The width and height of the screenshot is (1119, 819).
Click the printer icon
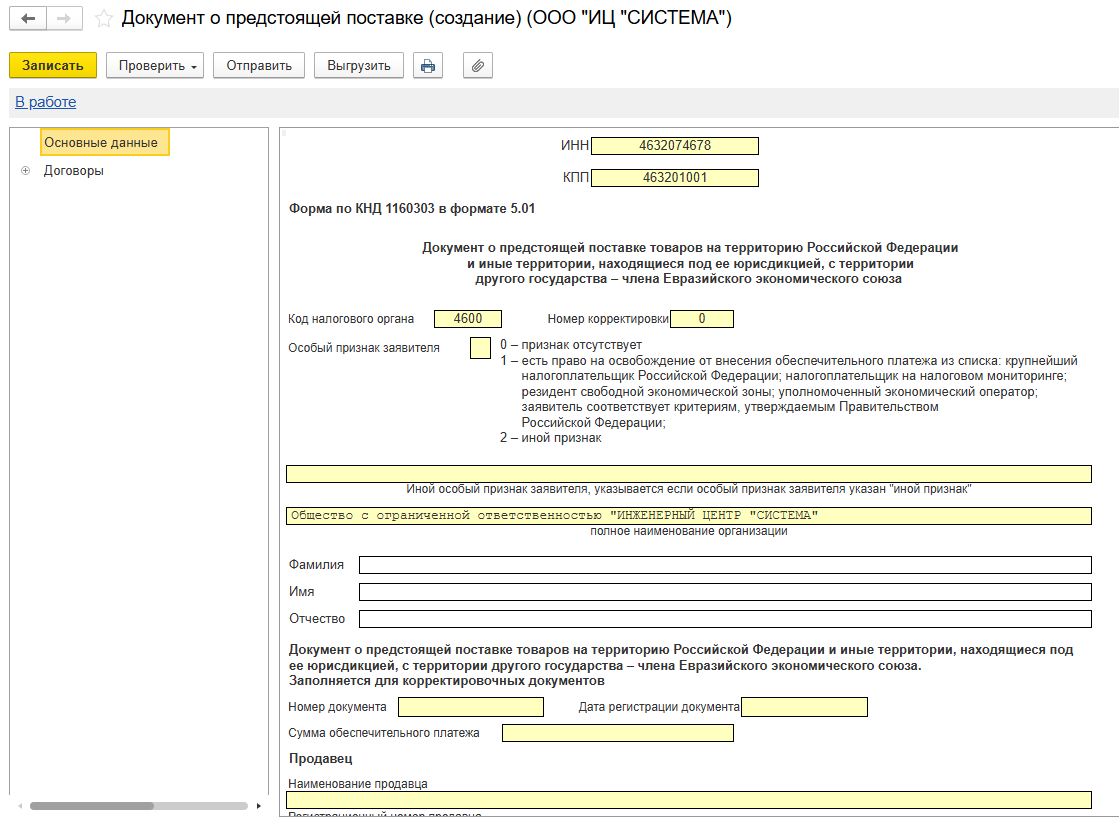pyautogui.click(x=428, y=66)
